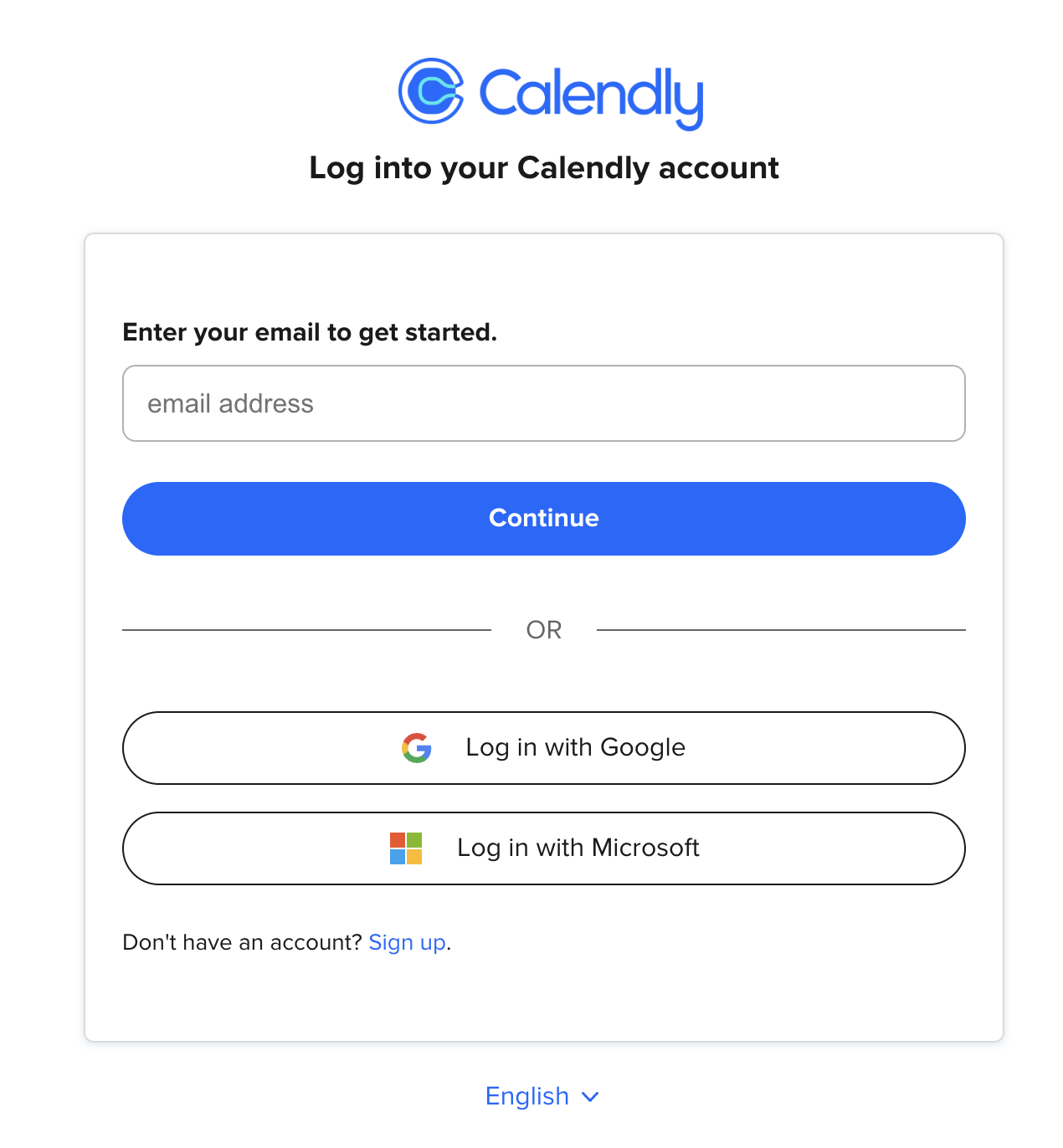Choose Log in with Google
This screenshot has height=1148, width=1063.
(x=544, y=748)
